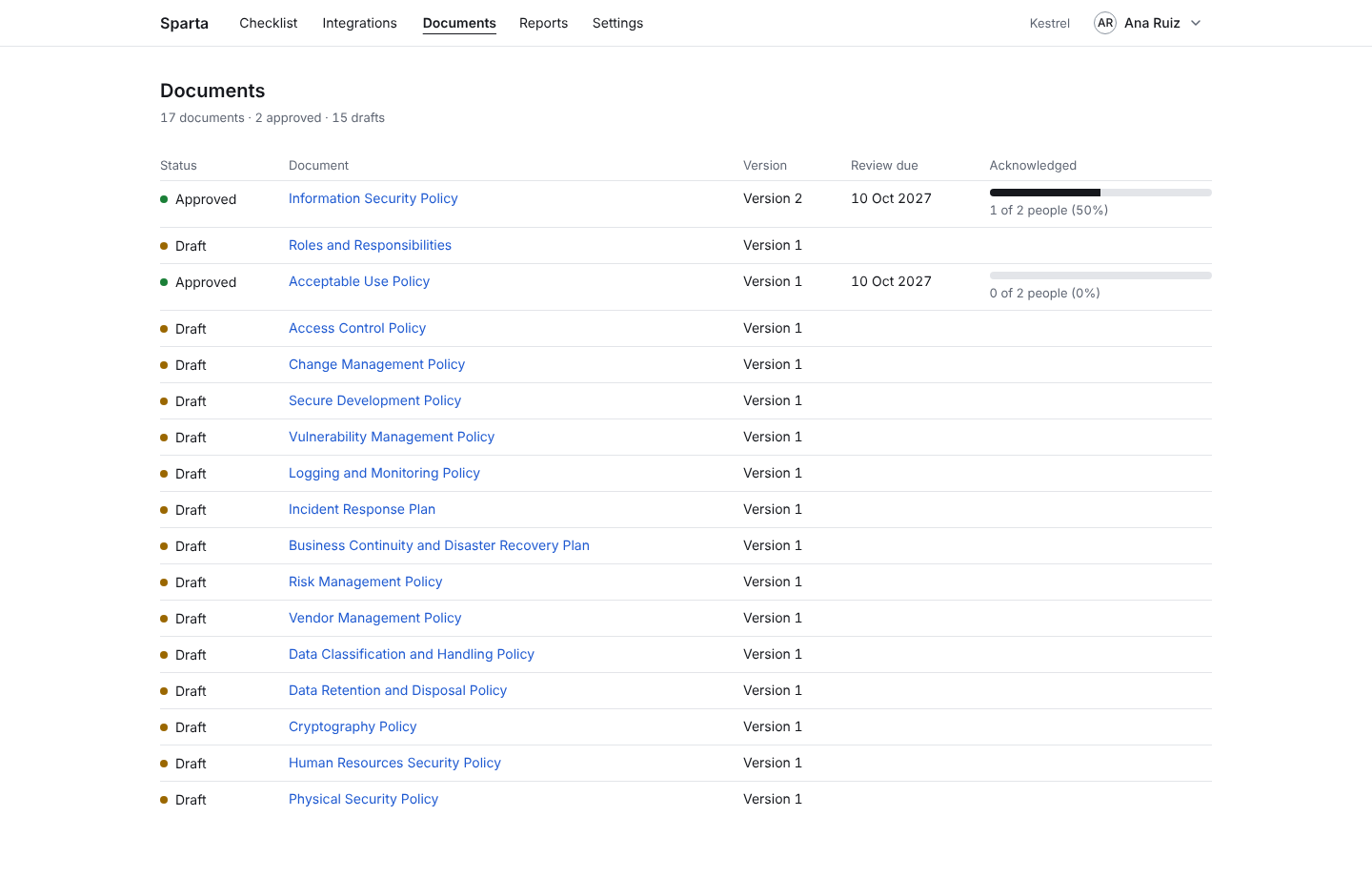The image size is (1372, 878).
Task: Open Data Classification and Handling Policy
Action: coord(412,654)
